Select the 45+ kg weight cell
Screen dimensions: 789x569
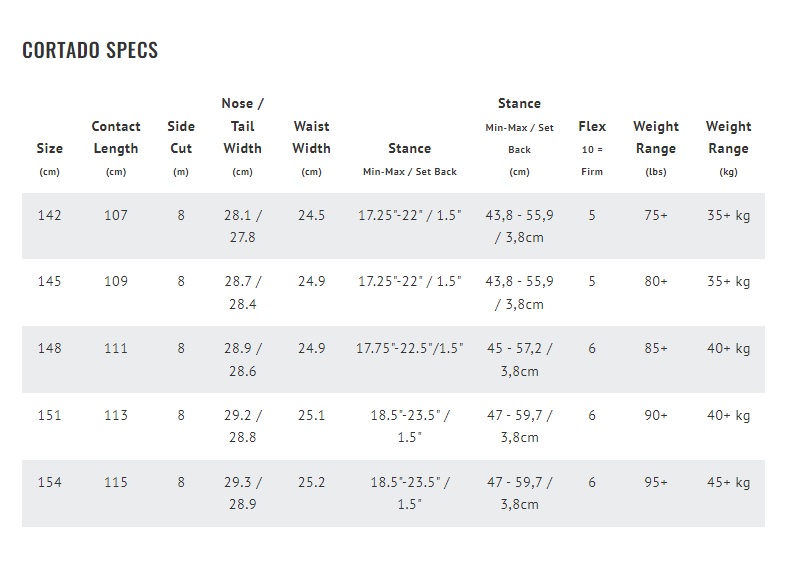(728, 482)
